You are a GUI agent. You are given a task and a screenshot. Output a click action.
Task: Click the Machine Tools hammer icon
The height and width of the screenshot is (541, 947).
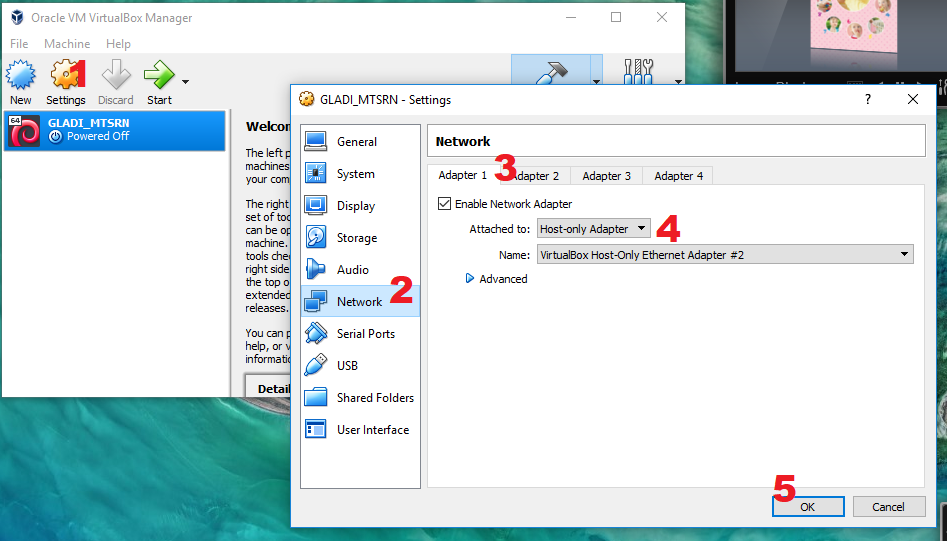click(550, 72)
